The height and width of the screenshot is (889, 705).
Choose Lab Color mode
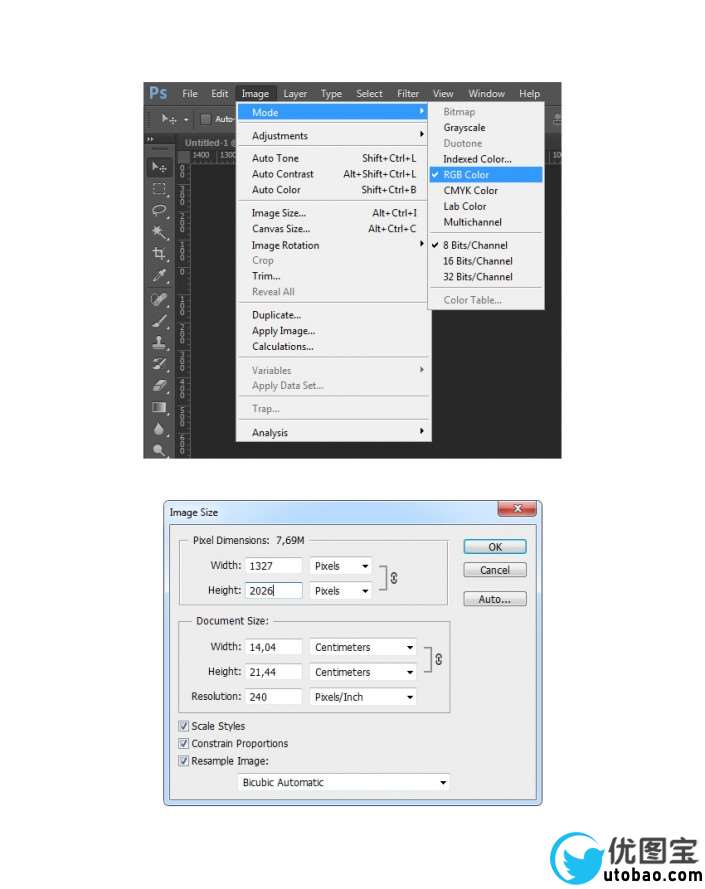tap(486, 206)
